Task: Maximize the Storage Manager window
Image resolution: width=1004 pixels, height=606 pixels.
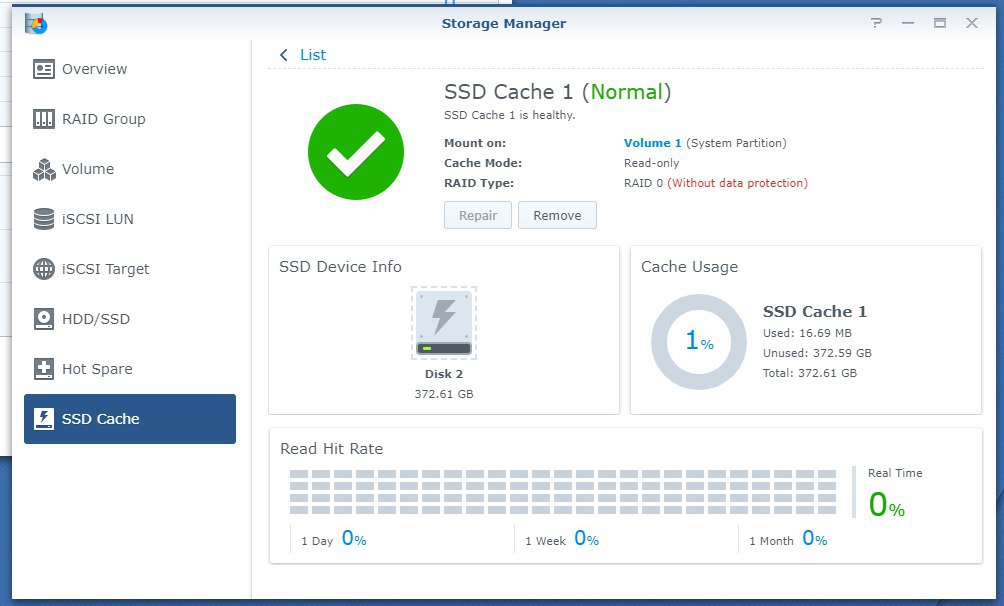Action: (x=940, y=23)
